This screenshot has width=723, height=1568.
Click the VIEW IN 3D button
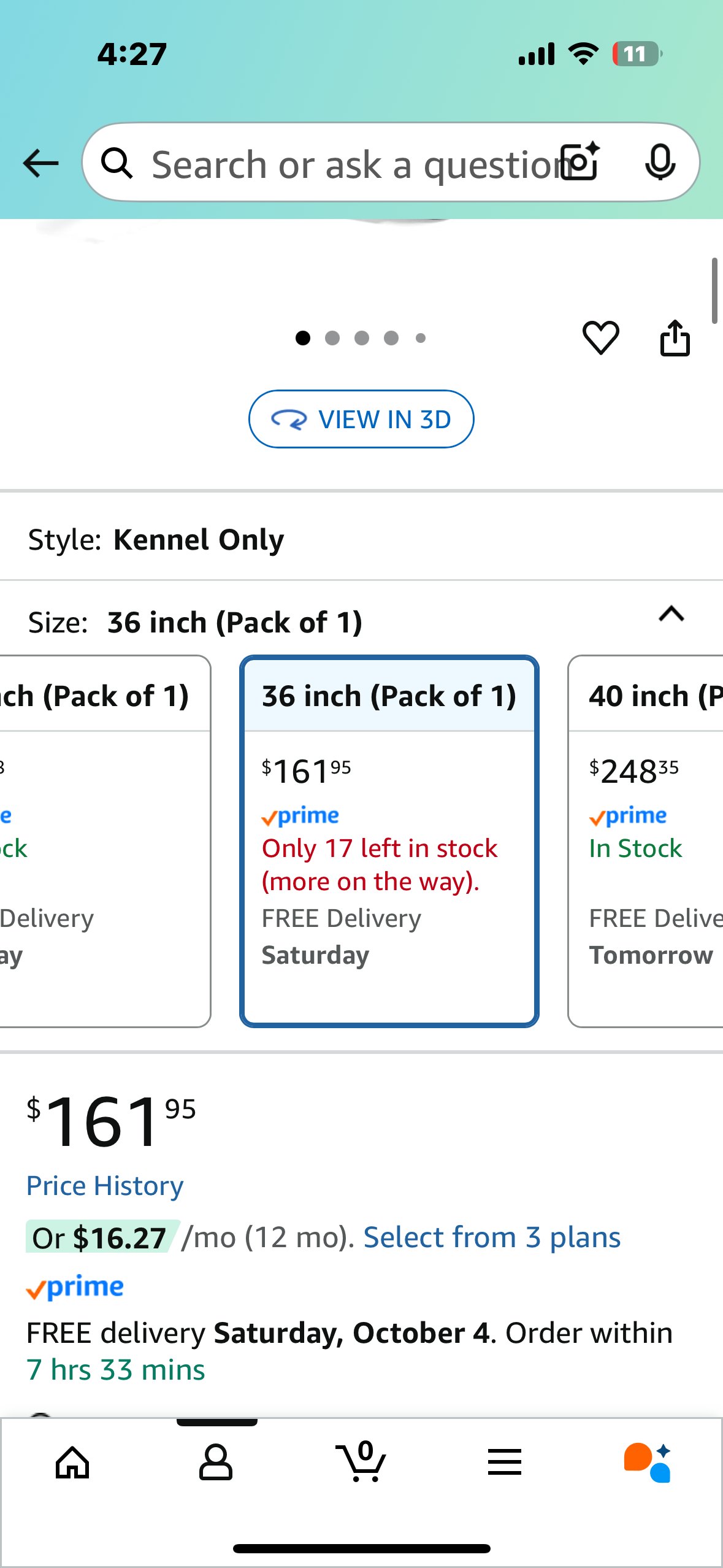[361, 420]
